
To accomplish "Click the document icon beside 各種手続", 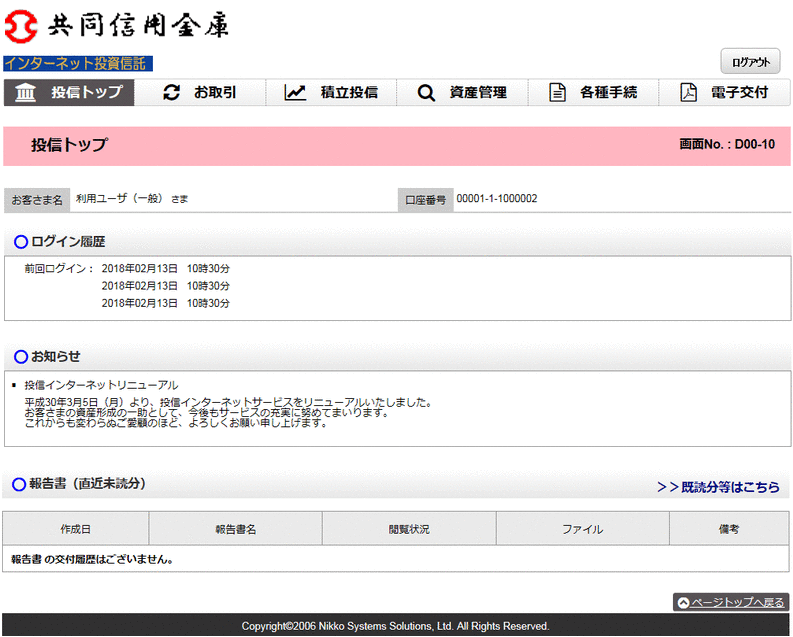I will tap(558, 93).
